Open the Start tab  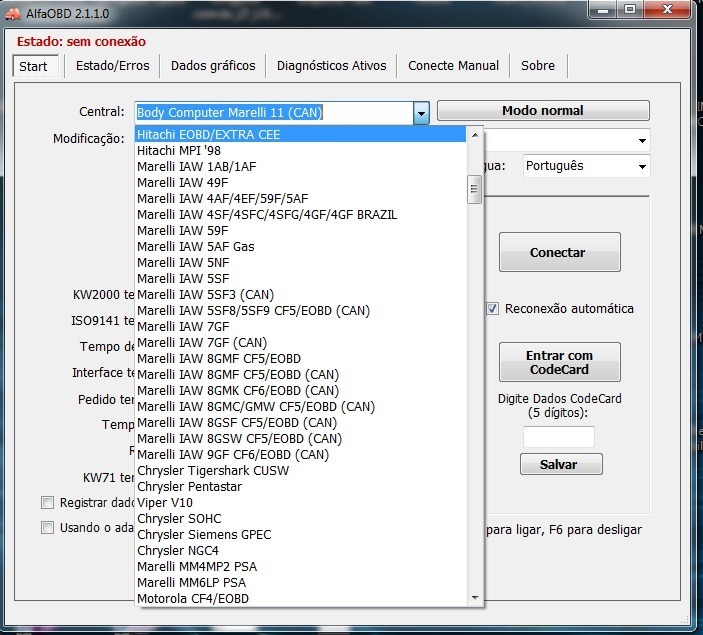tap(35, 66)
